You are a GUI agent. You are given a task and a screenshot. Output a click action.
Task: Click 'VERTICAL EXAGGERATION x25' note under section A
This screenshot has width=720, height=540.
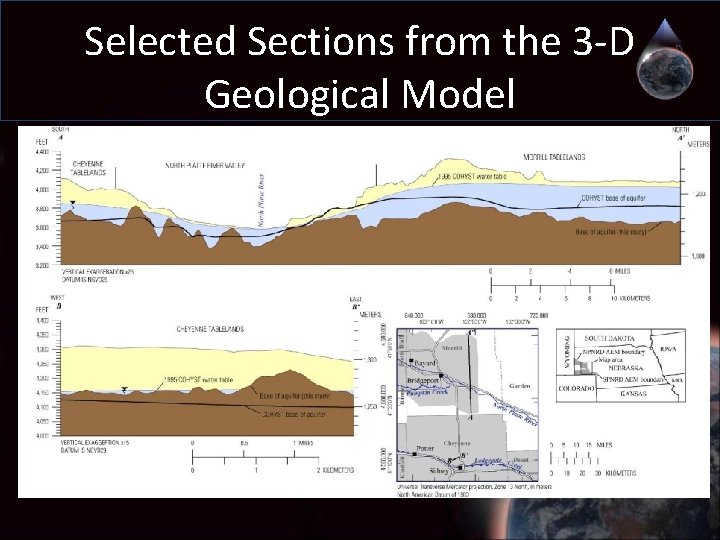[98, 272]
